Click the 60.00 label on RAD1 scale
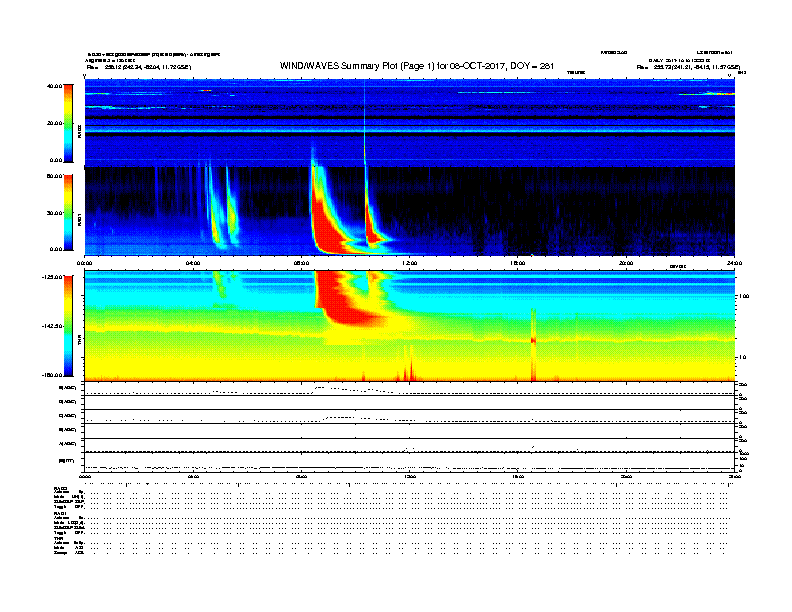 [55, 176]
